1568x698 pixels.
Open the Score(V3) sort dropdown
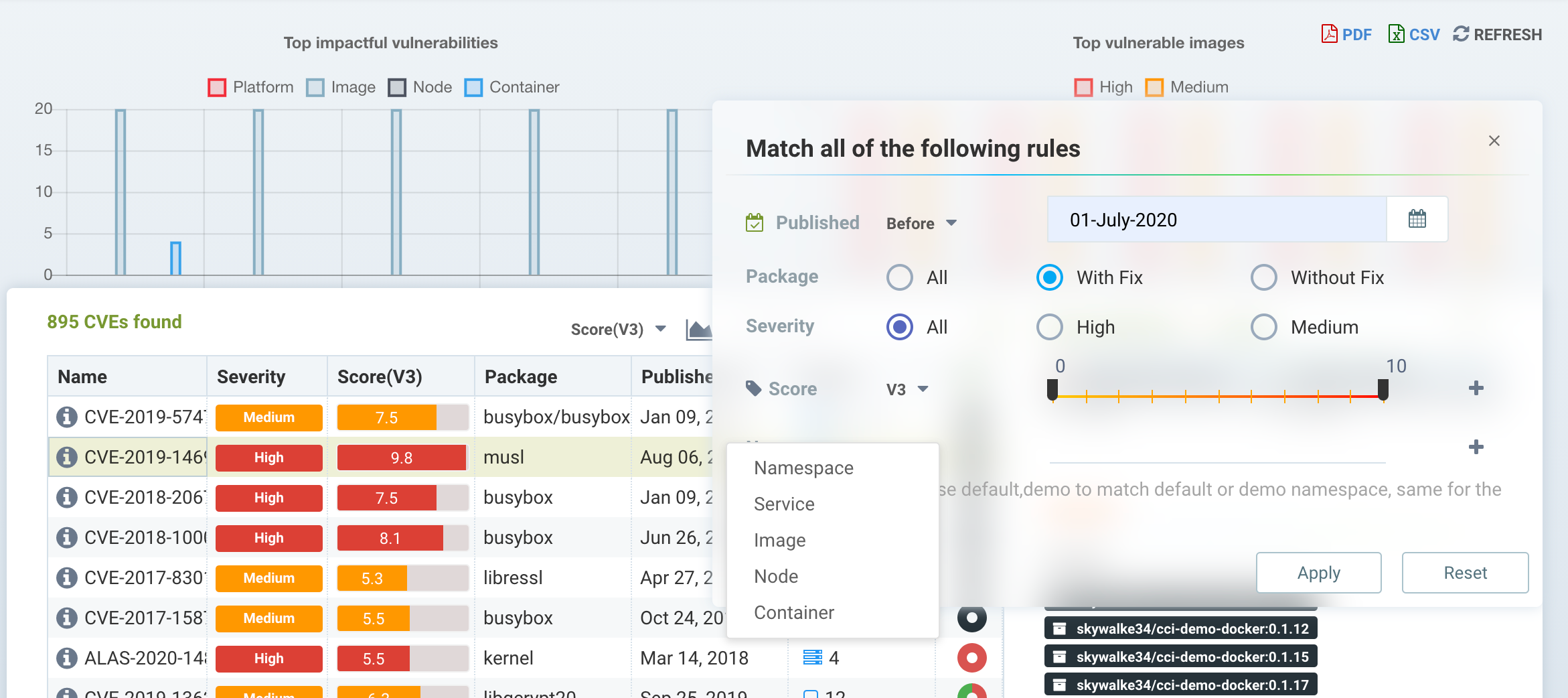[618, 330]
